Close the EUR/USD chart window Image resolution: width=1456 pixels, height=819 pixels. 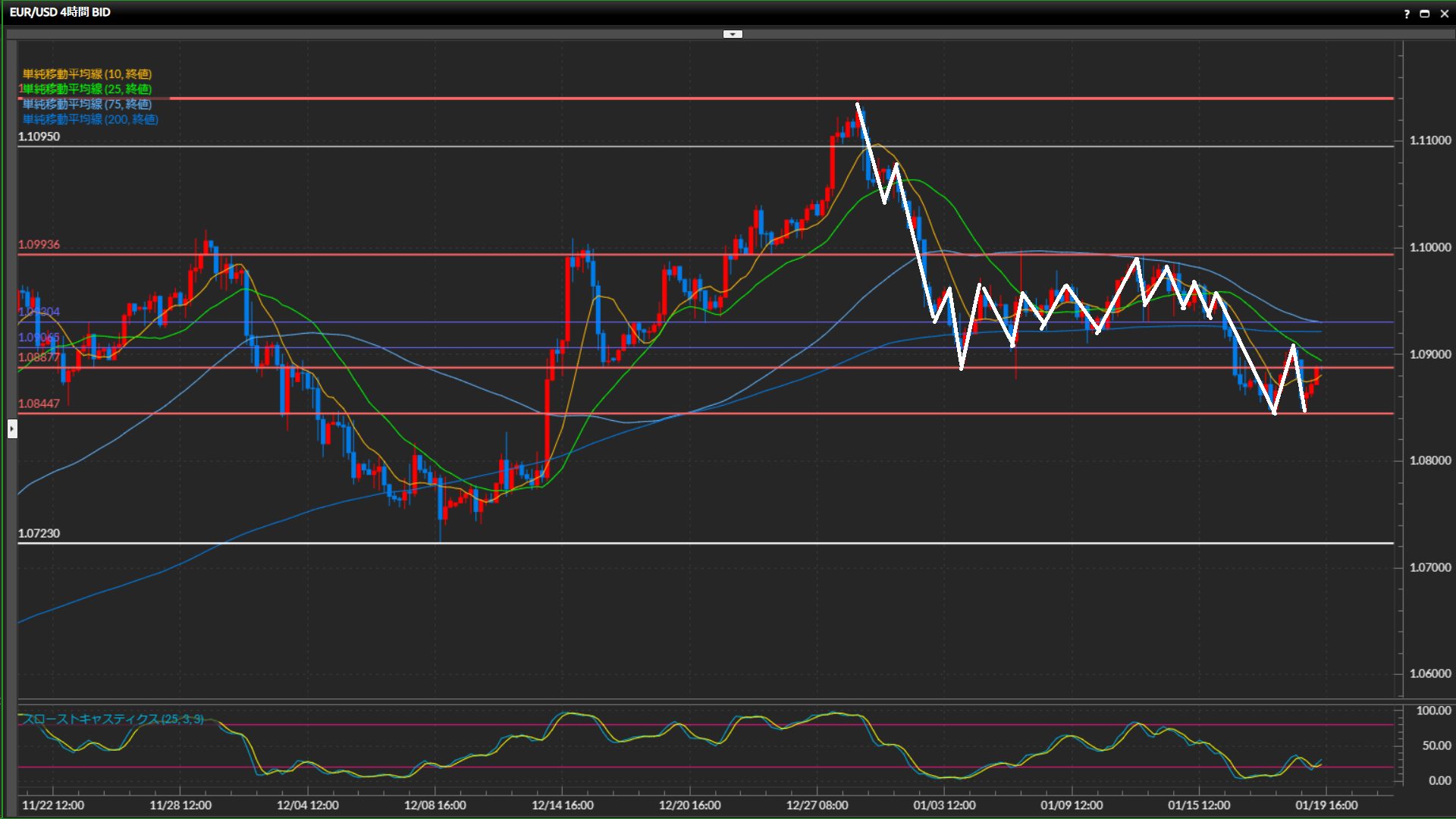[x=1444, y=14]
